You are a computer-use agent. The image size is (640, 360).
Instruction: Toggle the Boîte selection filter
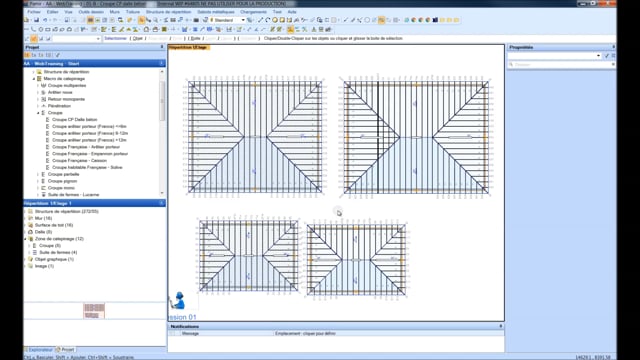[196, 38]
